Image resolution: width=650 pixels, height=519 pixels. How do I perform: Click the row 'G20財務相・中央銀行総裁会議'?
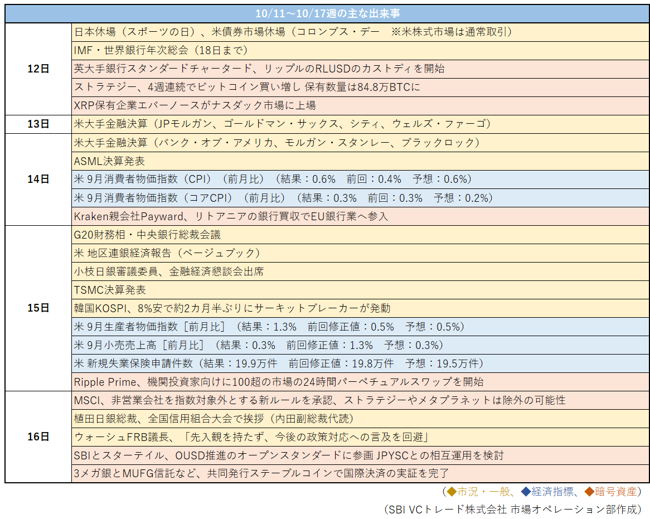(x=360, y=235)
